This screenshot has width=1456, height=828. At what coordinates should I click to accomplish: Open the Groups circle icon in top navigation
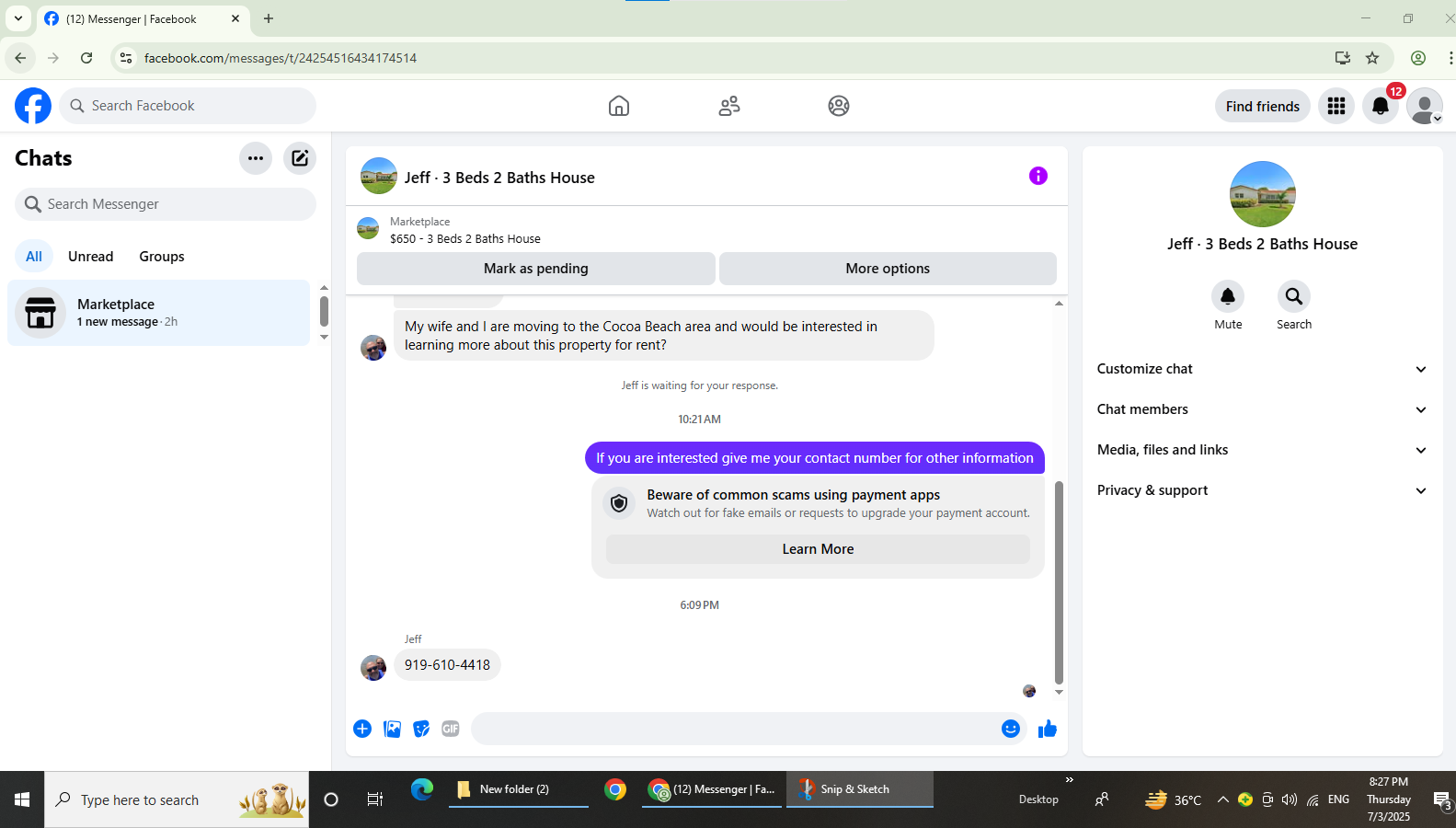839,106
